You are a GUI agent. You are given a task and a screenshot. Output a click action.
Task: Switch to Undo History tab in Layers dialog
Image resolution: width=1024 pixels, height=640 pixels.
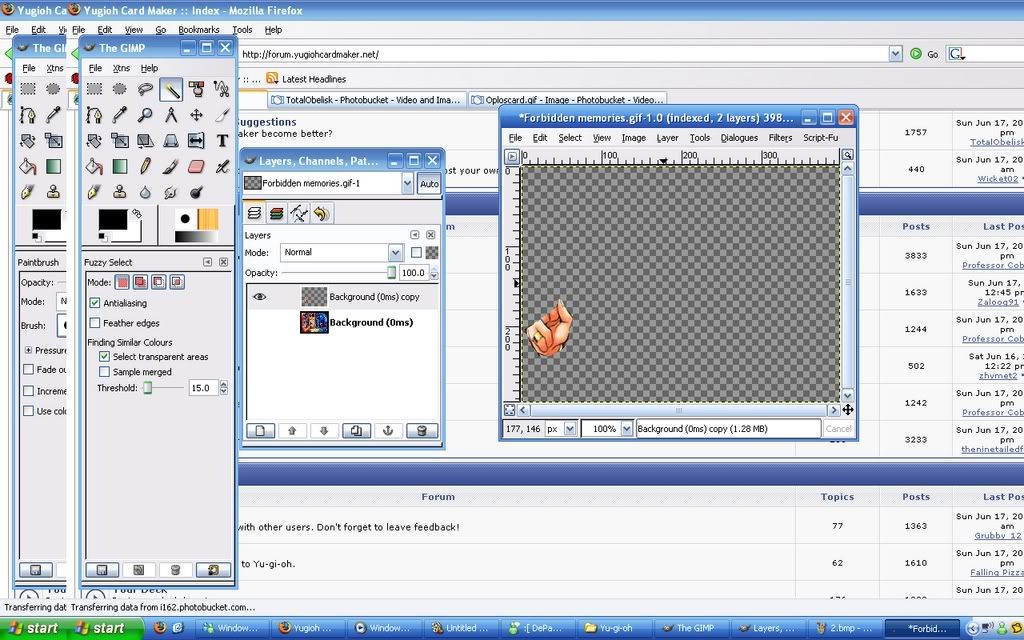[321, 213]
